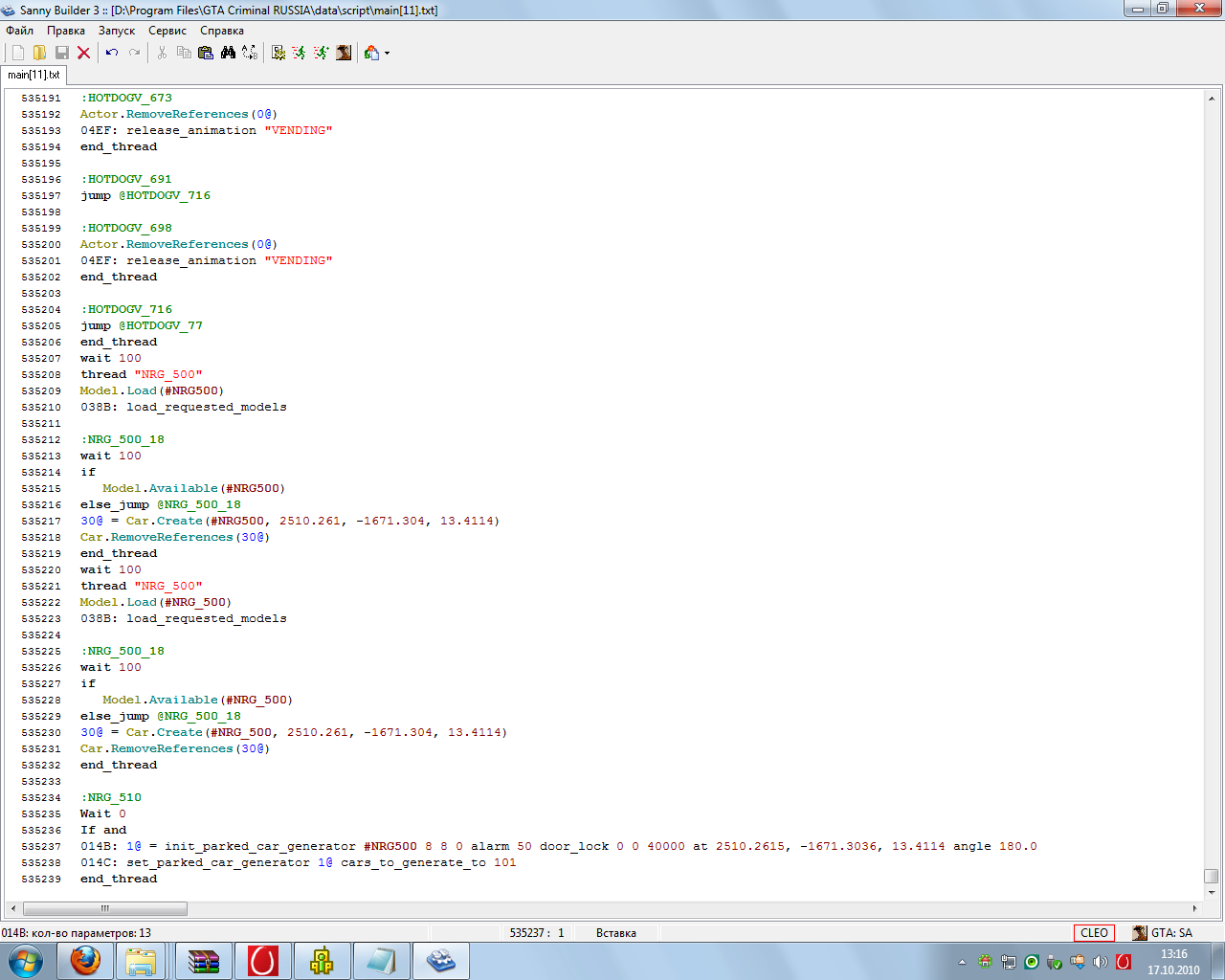This screenshot has width=1225, height=980.
Task: Open Windows Start menu
Action: (x=26, y=961)
